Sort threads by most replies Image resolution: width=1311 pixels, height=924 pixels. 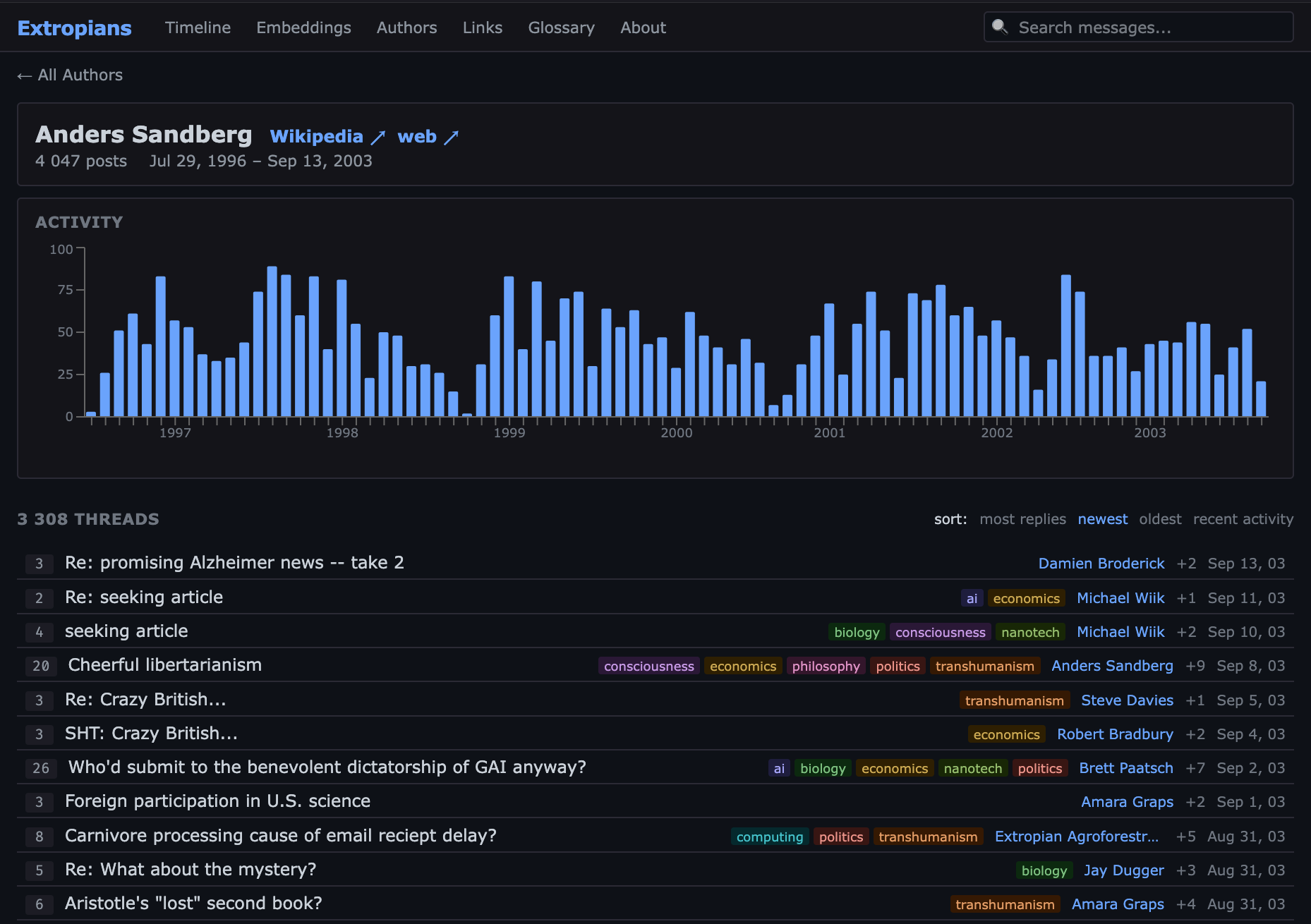(x=1022, y=519)
